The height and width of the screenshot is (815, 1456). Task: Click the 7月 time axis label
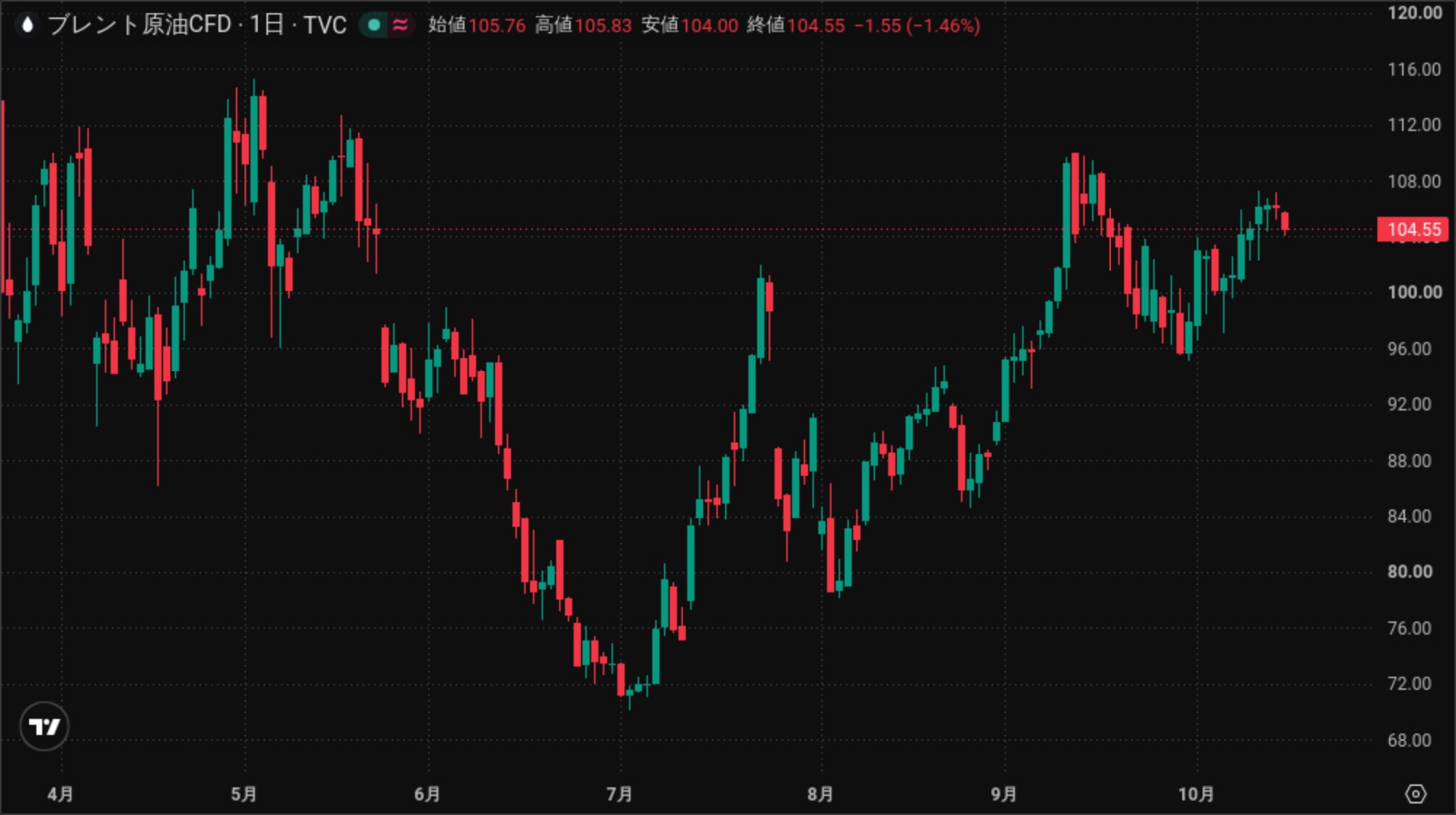tap(620, 794)
